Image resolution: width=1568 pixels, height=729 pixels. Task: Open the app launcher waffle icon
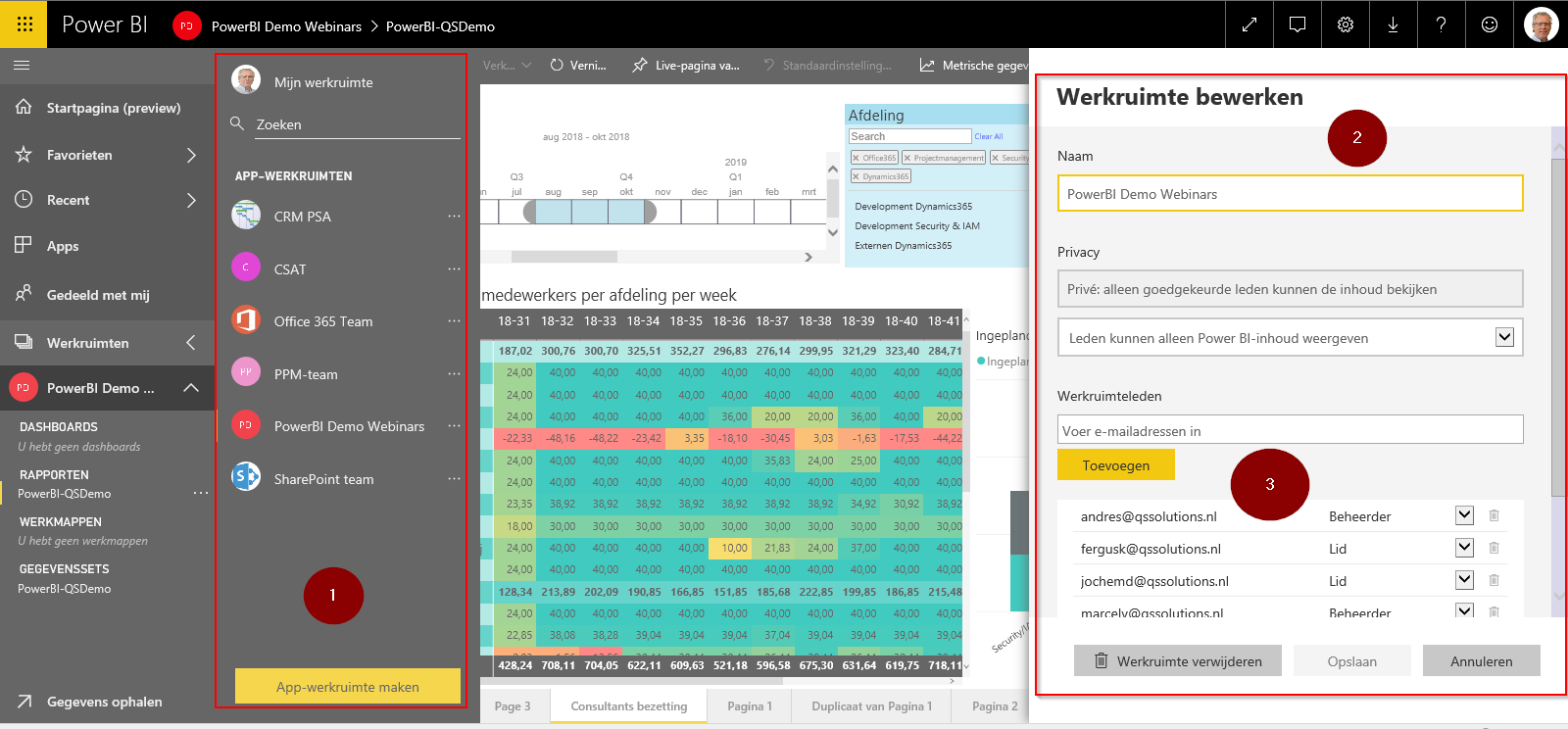coord(24,24)
